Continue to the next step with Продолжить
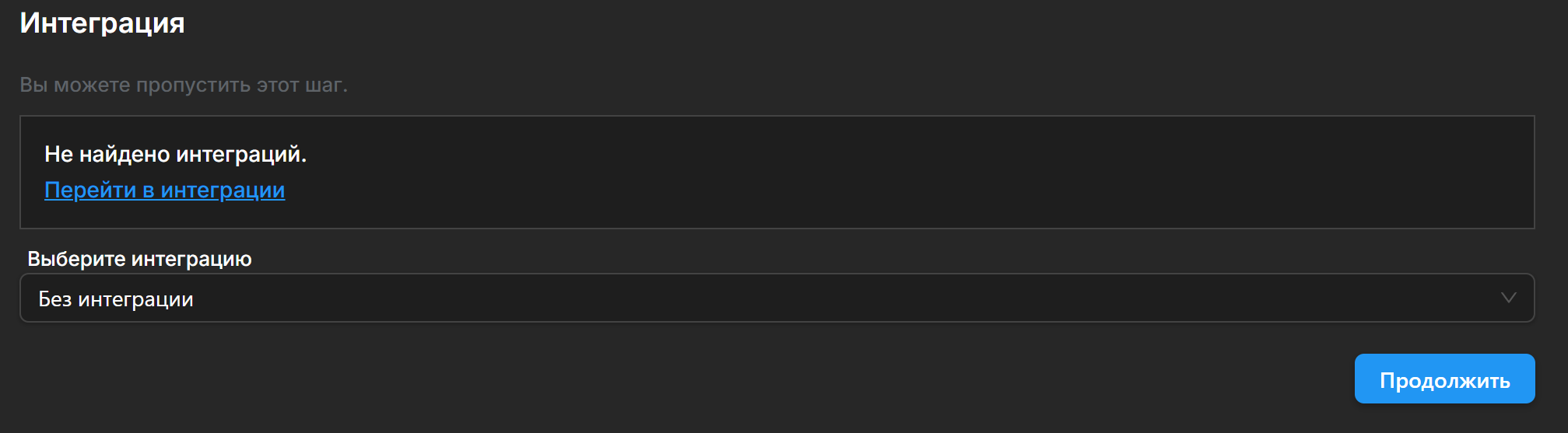Image resolution: width=1568 pixels, height=433 pixels. [x=1444, y=379]
